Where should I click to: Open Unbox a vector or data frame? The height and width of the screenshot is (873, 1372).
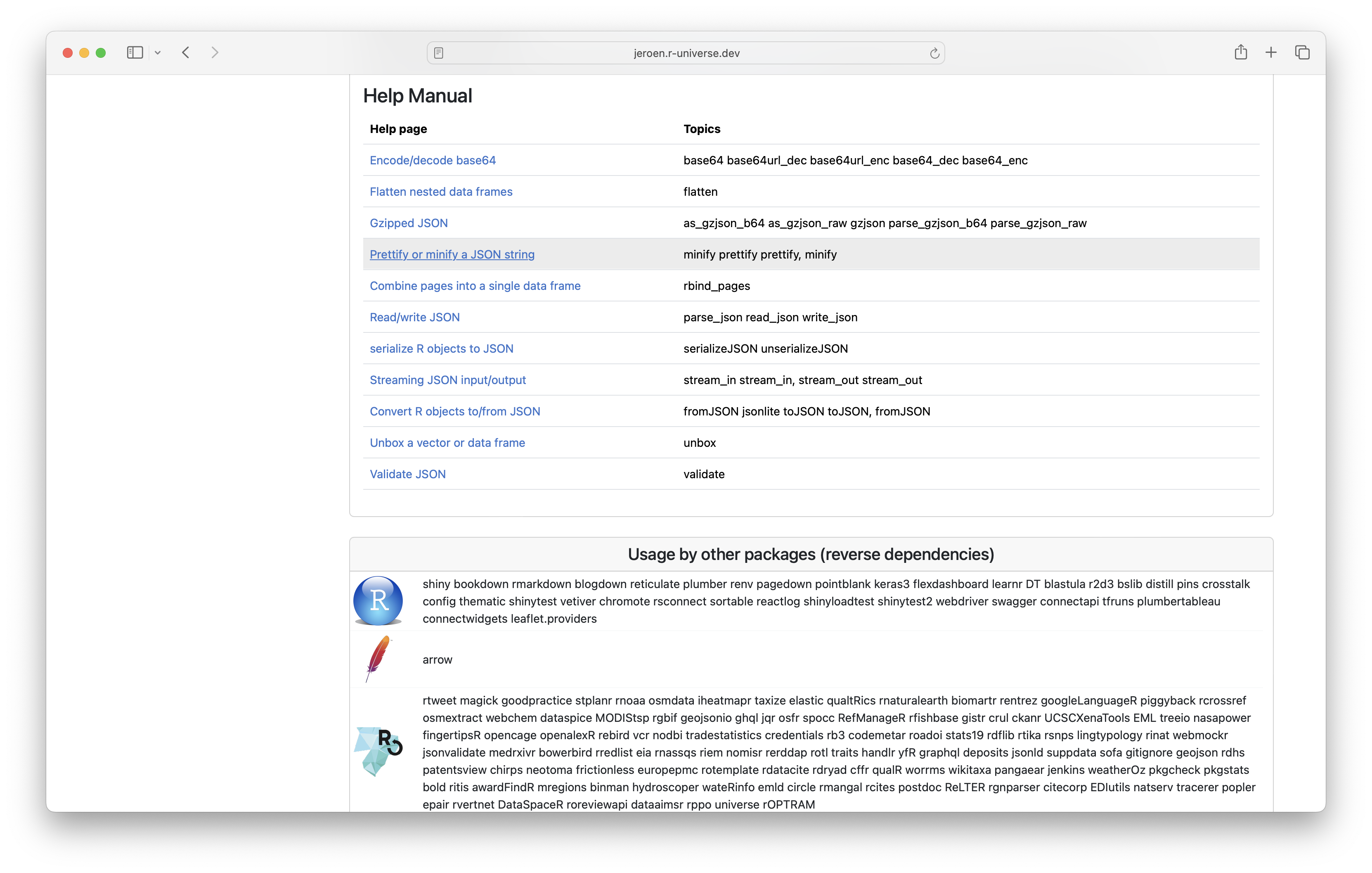447,442
